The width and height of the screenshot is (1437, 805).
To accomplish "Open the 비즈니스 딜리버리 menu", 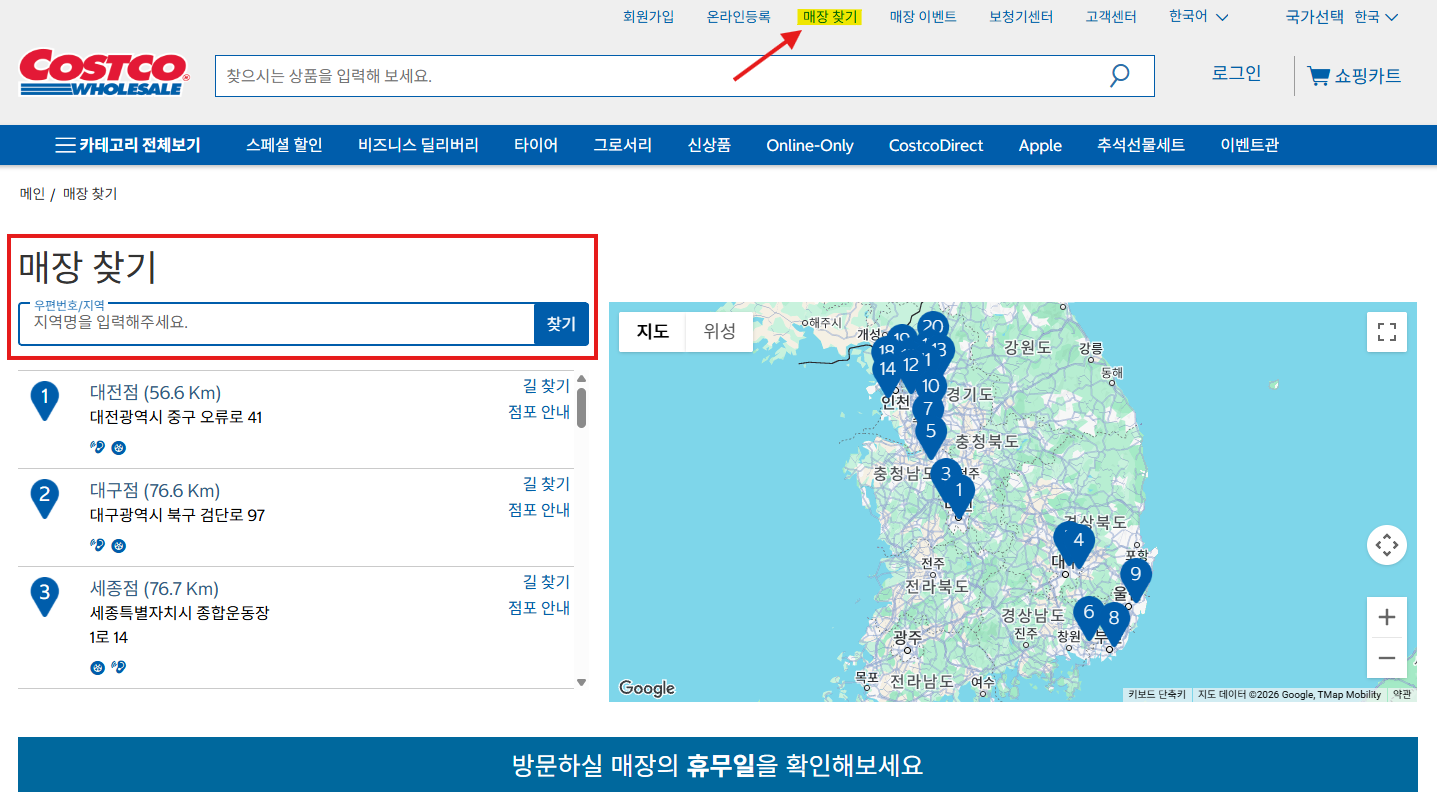I will pyautogui.click(x=418, y=145).
